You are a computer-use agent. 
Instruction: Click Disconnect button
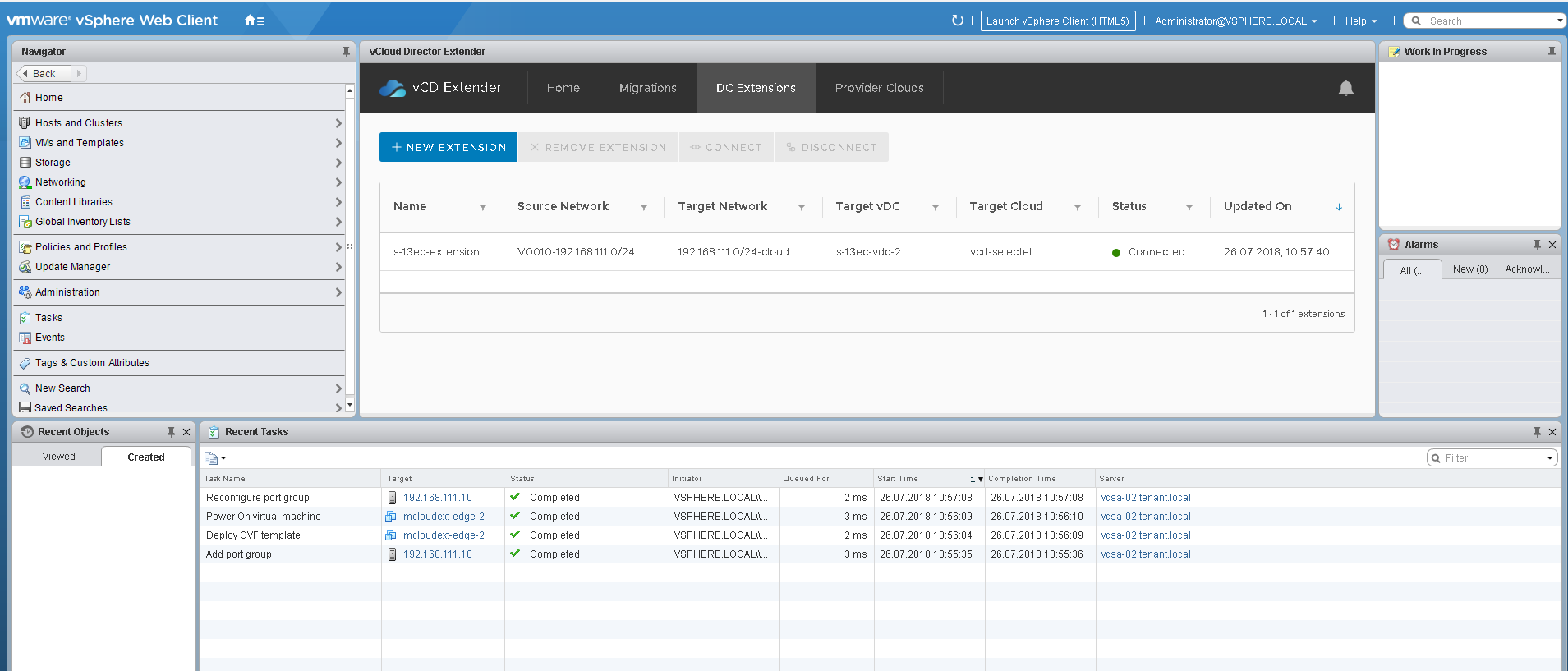tap(831, 147)
